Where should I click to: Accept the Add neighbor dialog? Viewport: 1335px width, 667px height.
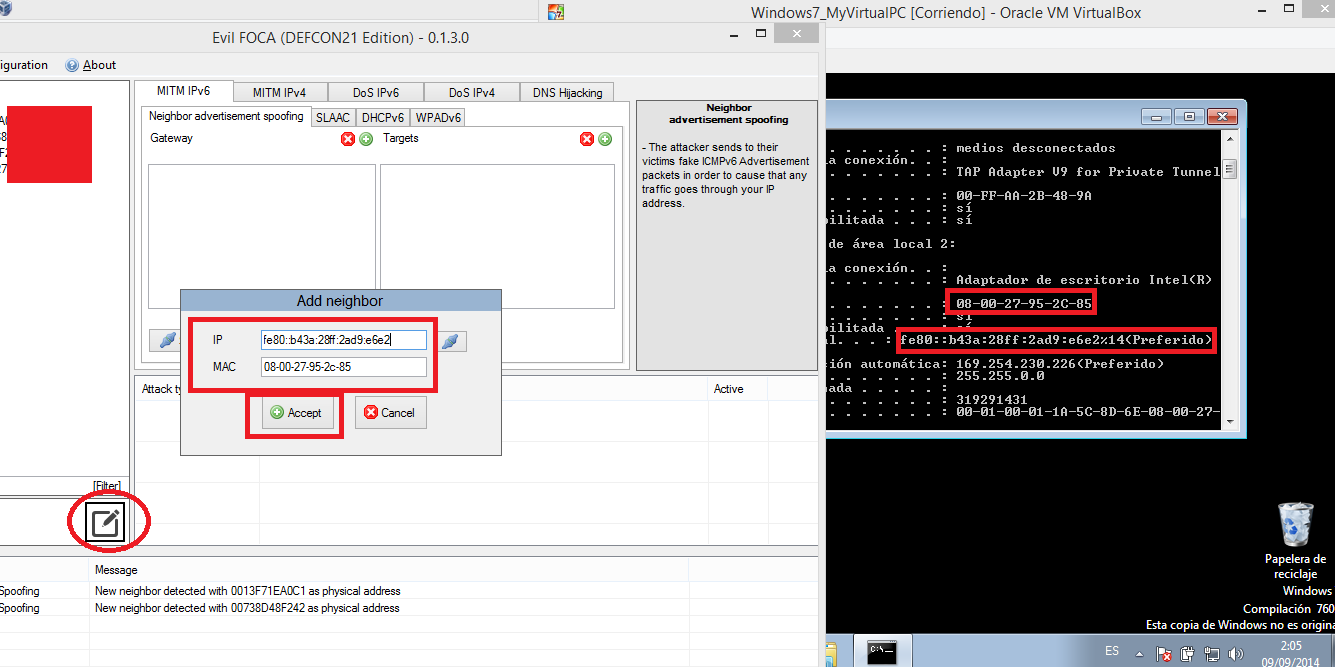(297, 413)
